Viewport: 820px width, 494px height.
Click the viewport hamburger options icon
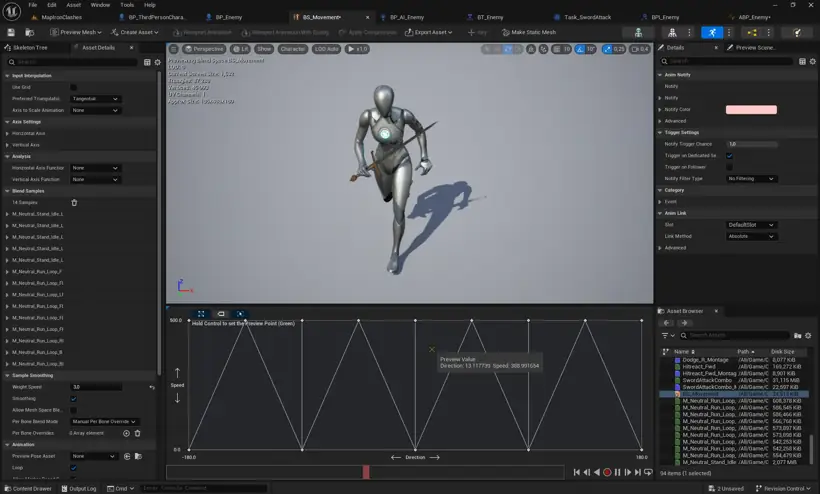coord(174,49)
